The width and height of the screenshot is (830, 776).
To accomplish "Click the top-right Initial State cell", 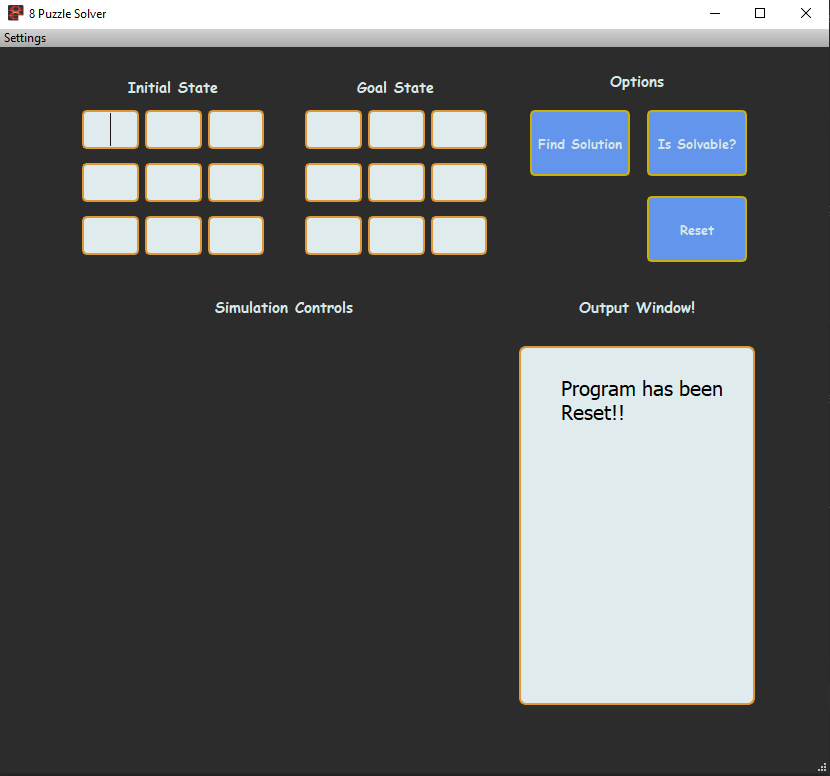I will tap(236, 129).
